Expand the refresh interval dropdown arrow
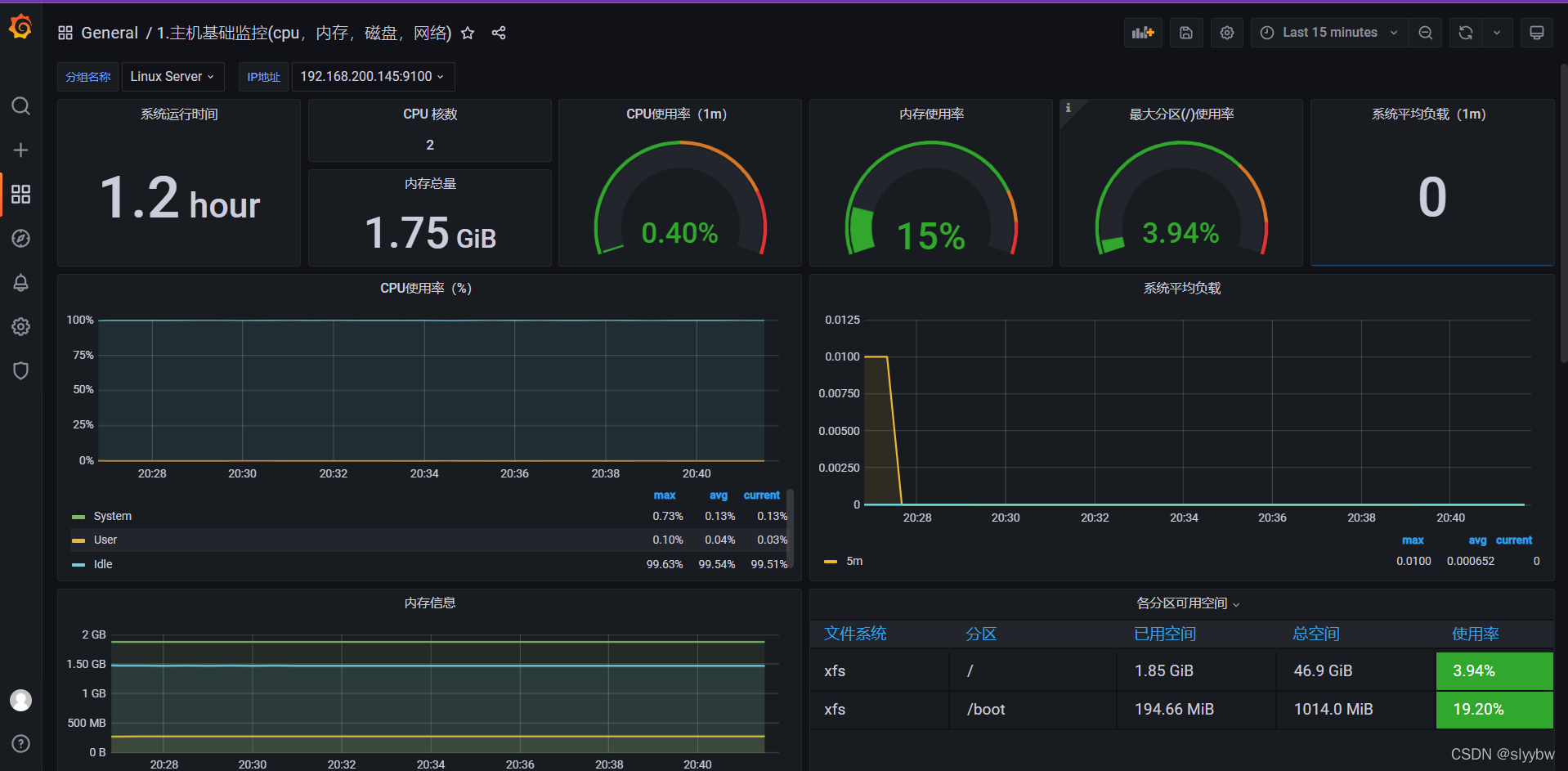 tap(1497, 33)
